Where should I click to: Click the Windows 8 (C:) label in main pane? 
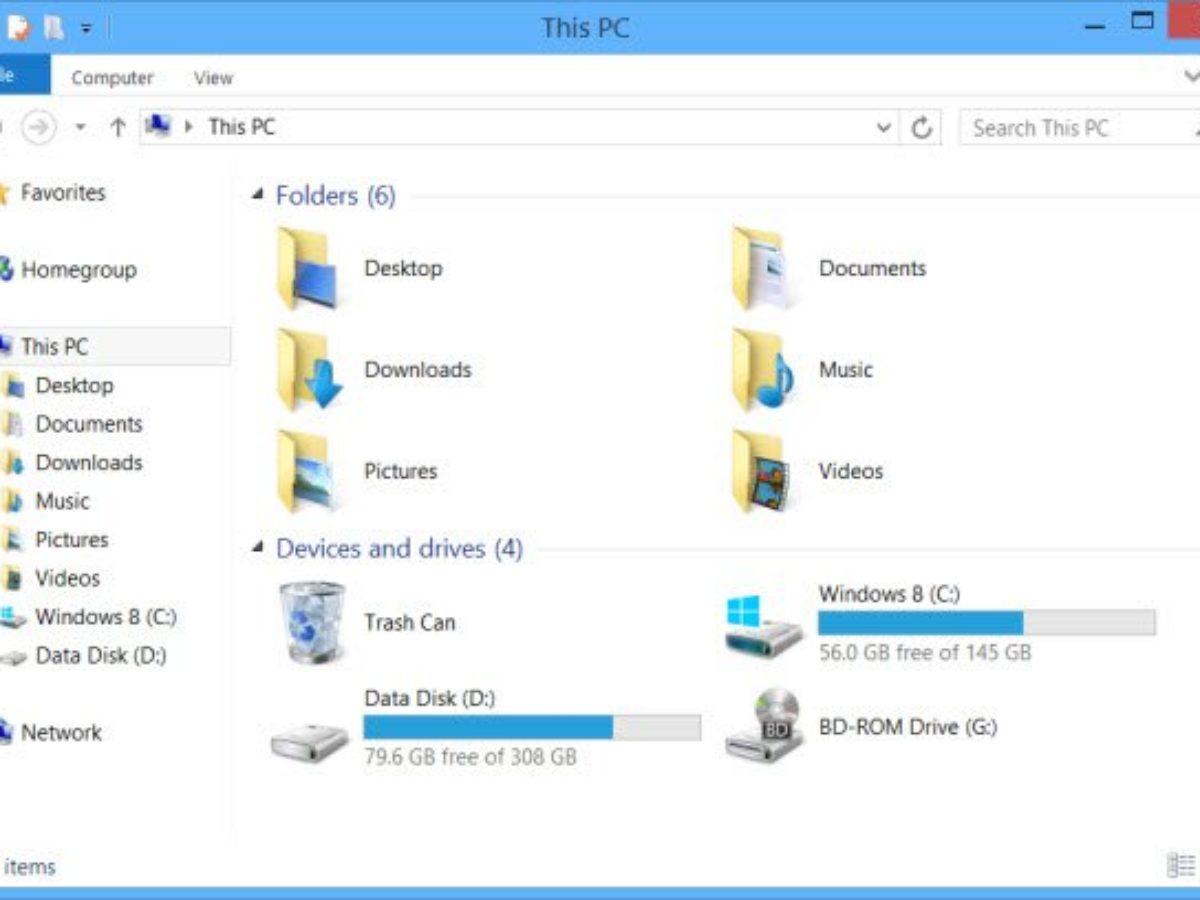(889, 594)
